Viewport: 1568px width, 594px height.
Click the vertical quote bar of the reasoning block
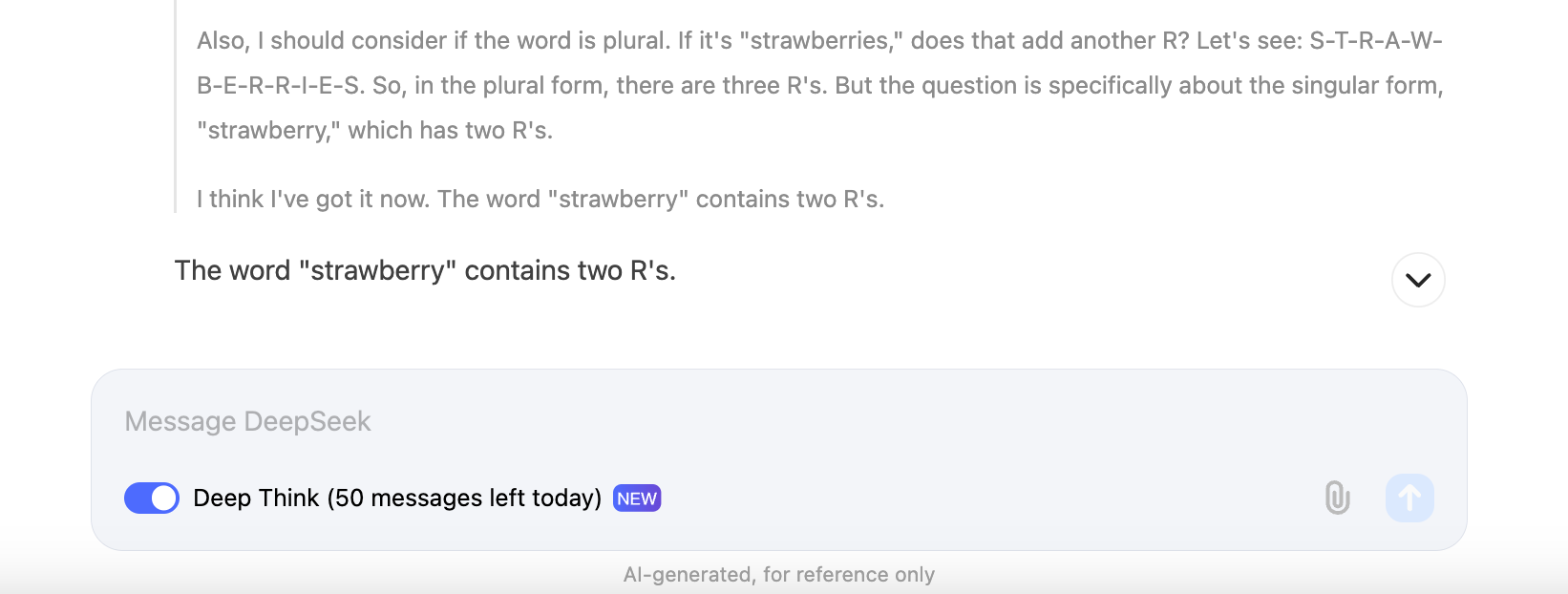176,105
